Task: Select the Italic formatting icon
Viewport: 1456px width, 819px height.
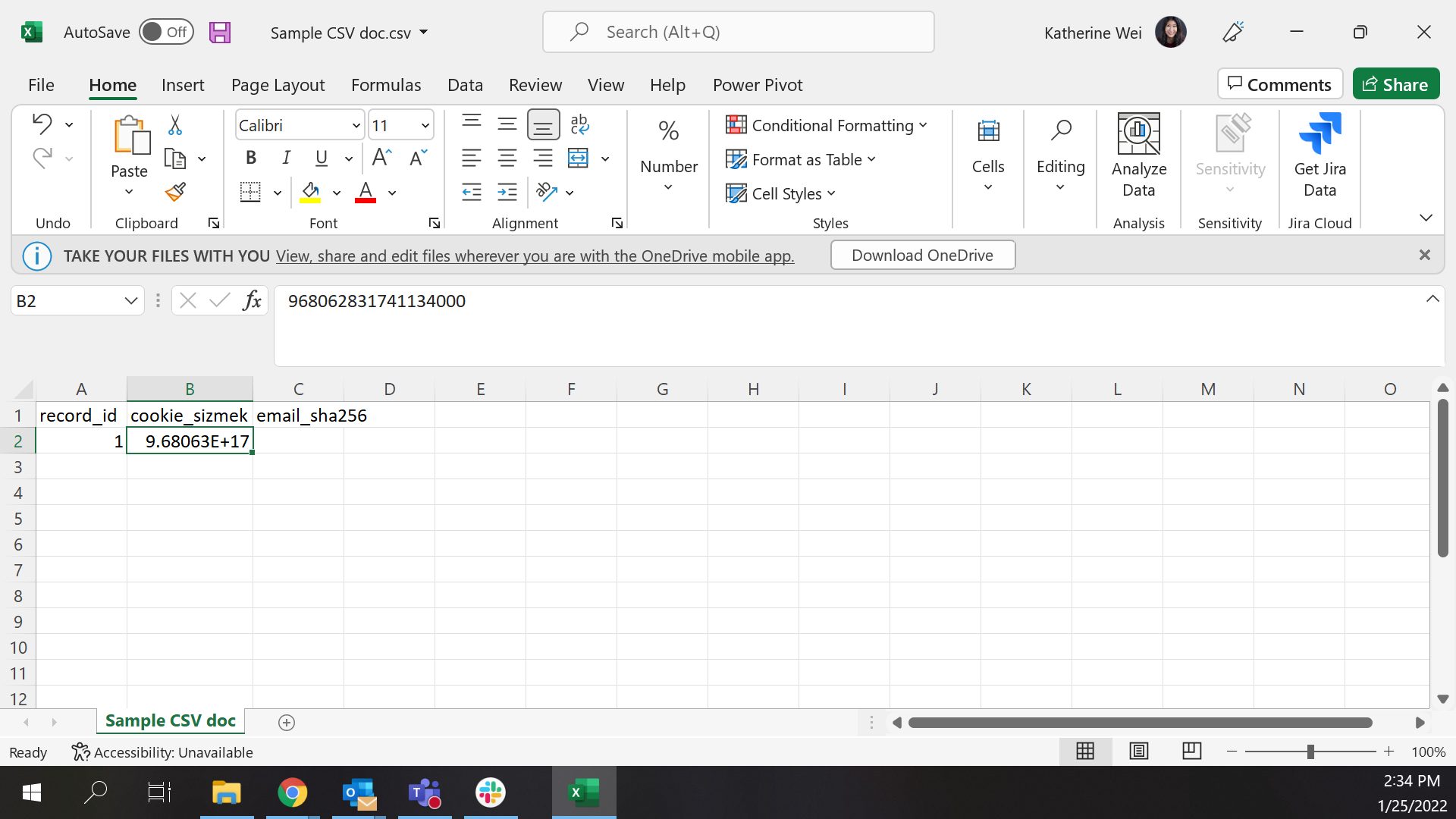Action: pyautogui.click(x=286, y=158)
